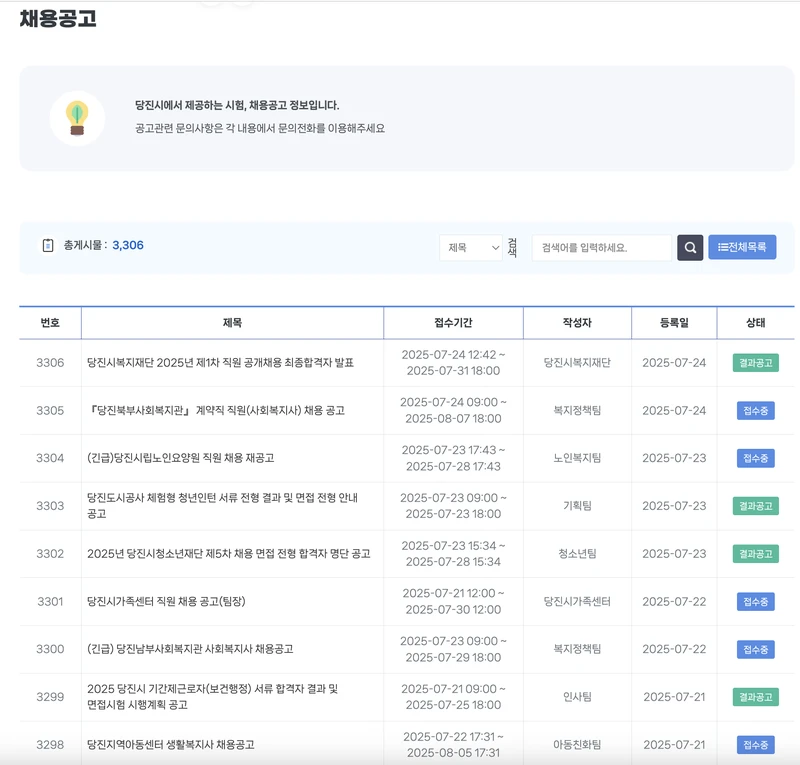This screenshot has height=765, width=800.
Task: Click the 제목 column header
Action: click(230, 322)
